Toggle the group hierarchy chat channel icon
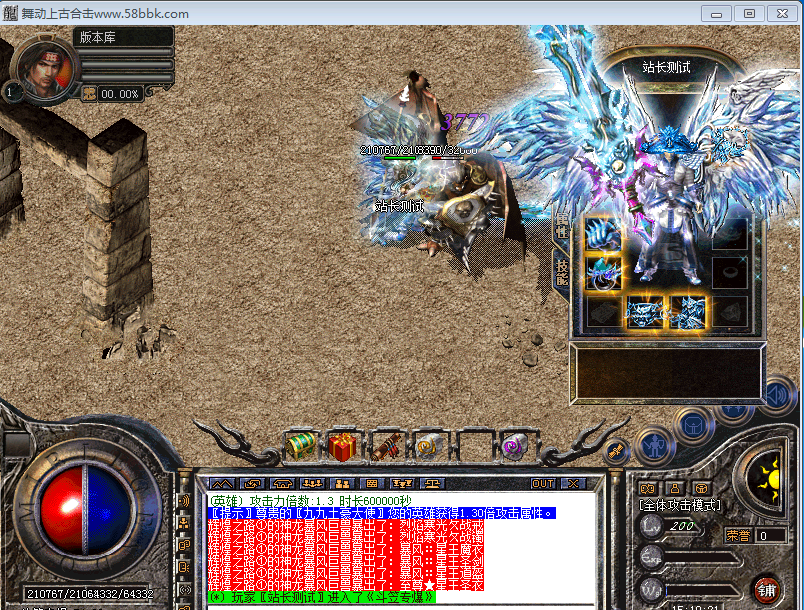The height and width of the screenshot is (610, 804). [185, 523]
